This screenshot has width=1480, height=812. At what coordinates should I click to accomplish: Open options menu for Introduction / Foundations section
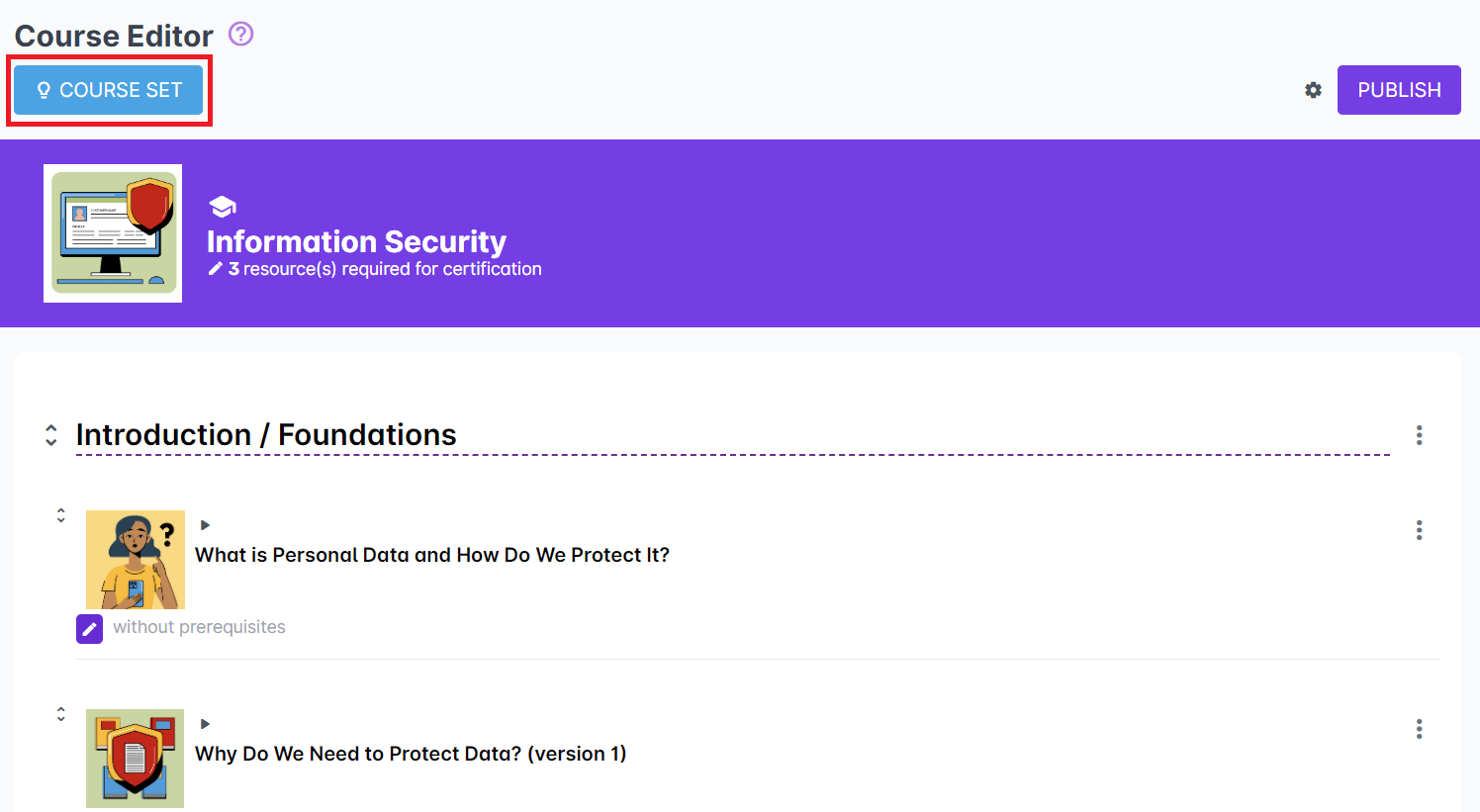click(1419, 435)
